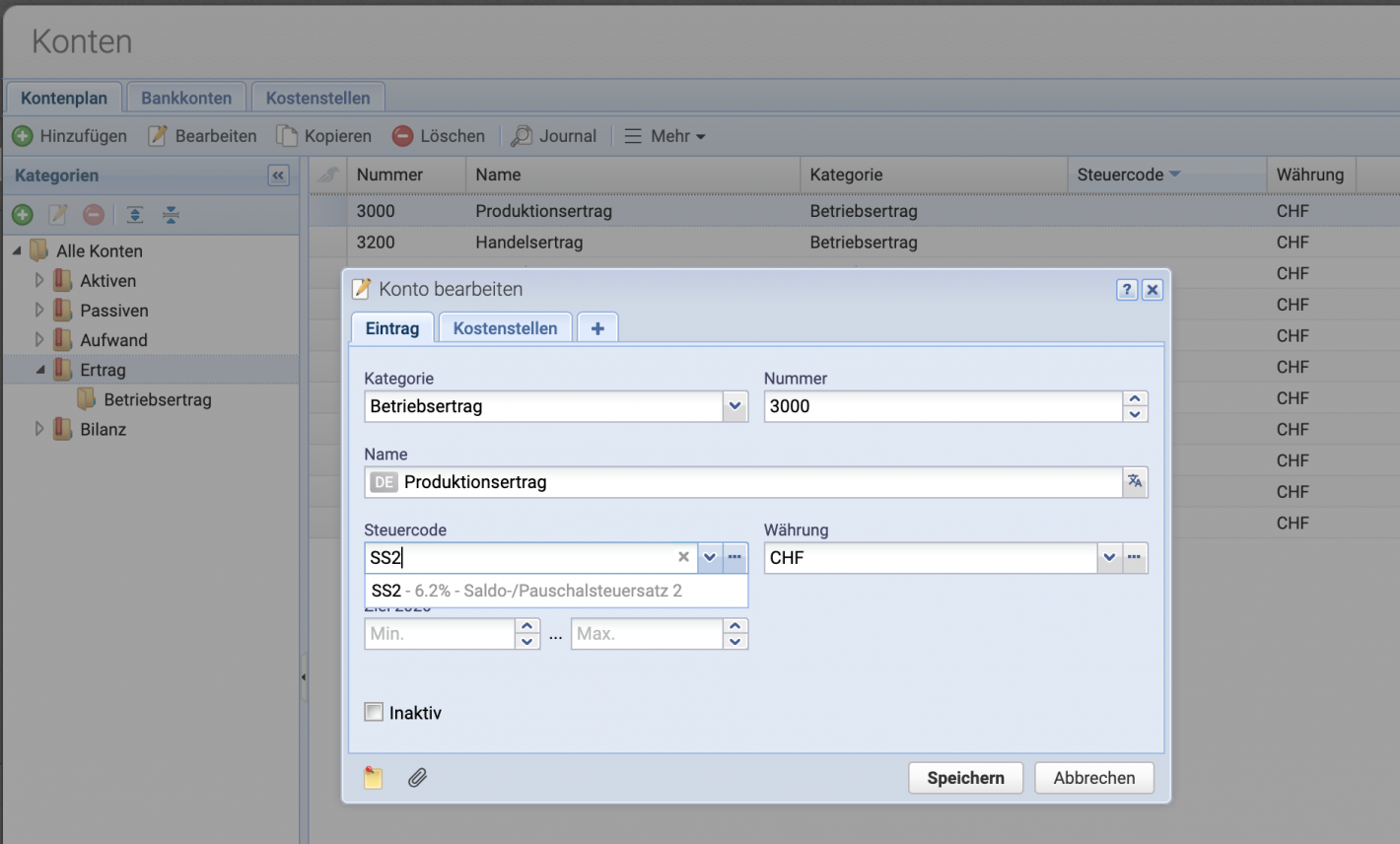Uncheck the Inaktiv checkbox
This screenshot has width=1400, height=844.
click(374, 712)
